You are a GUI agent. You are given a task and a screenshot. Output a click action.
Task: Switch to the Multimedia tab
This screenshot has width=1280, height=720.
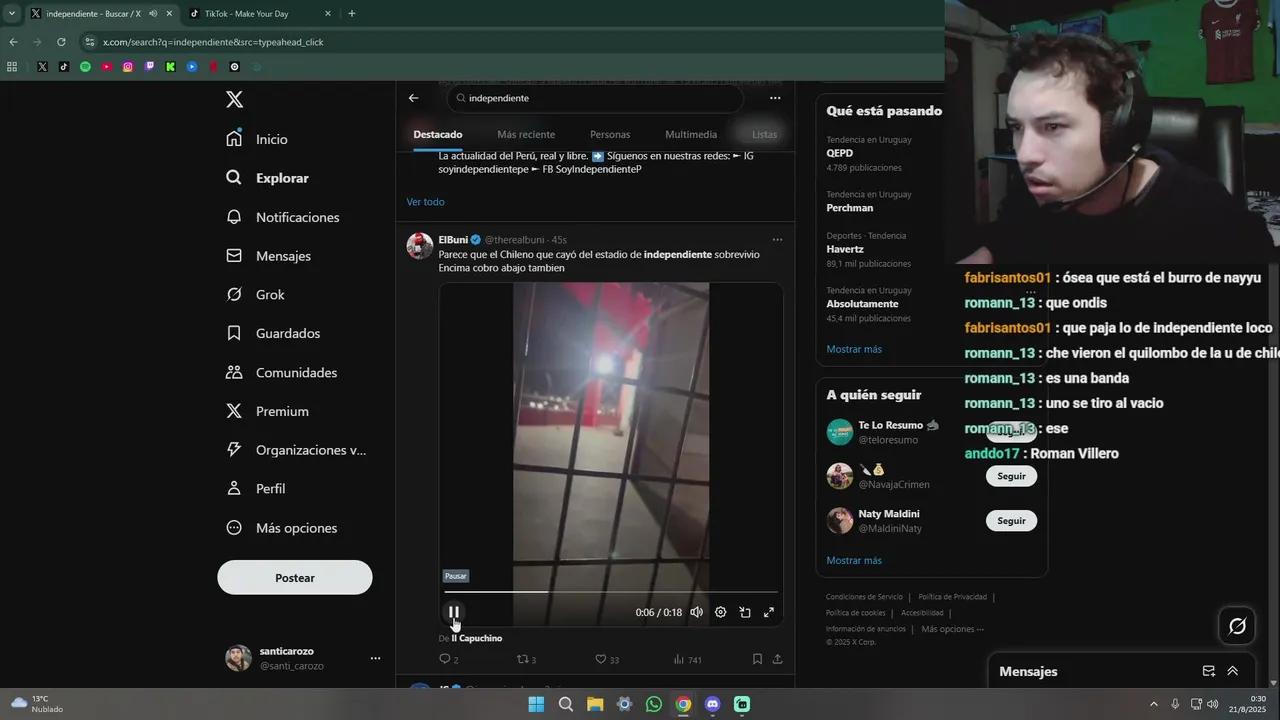[x=691, y=134]
